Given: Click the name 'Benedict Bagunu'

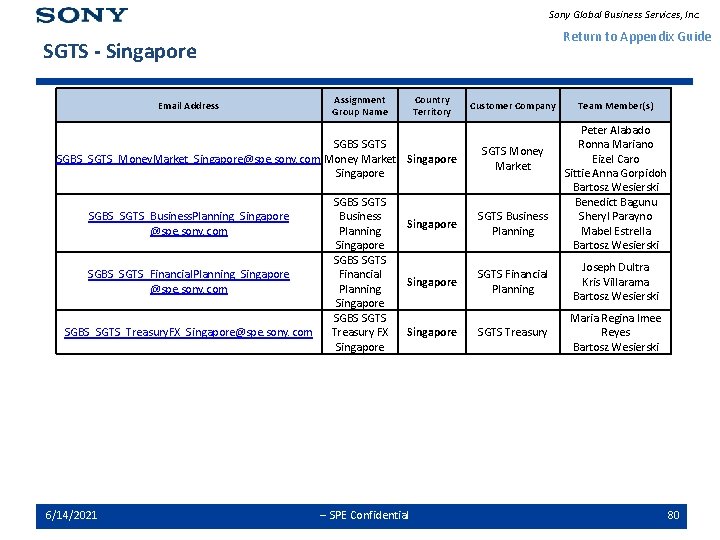Looking at the screenshot, I should pyautogui.click(x=616, y=202).
